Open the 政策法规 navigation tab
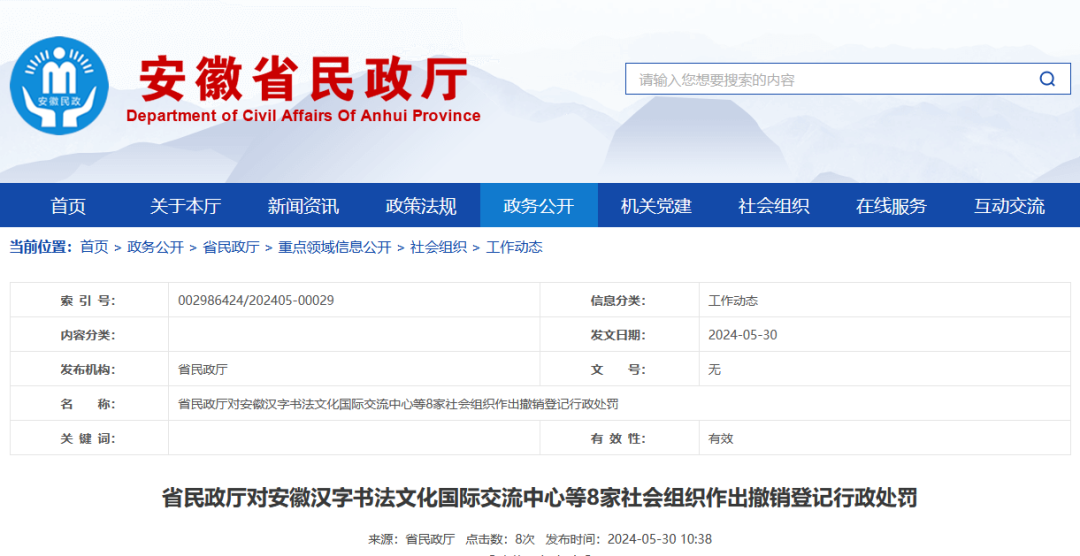 coord(421,205)
